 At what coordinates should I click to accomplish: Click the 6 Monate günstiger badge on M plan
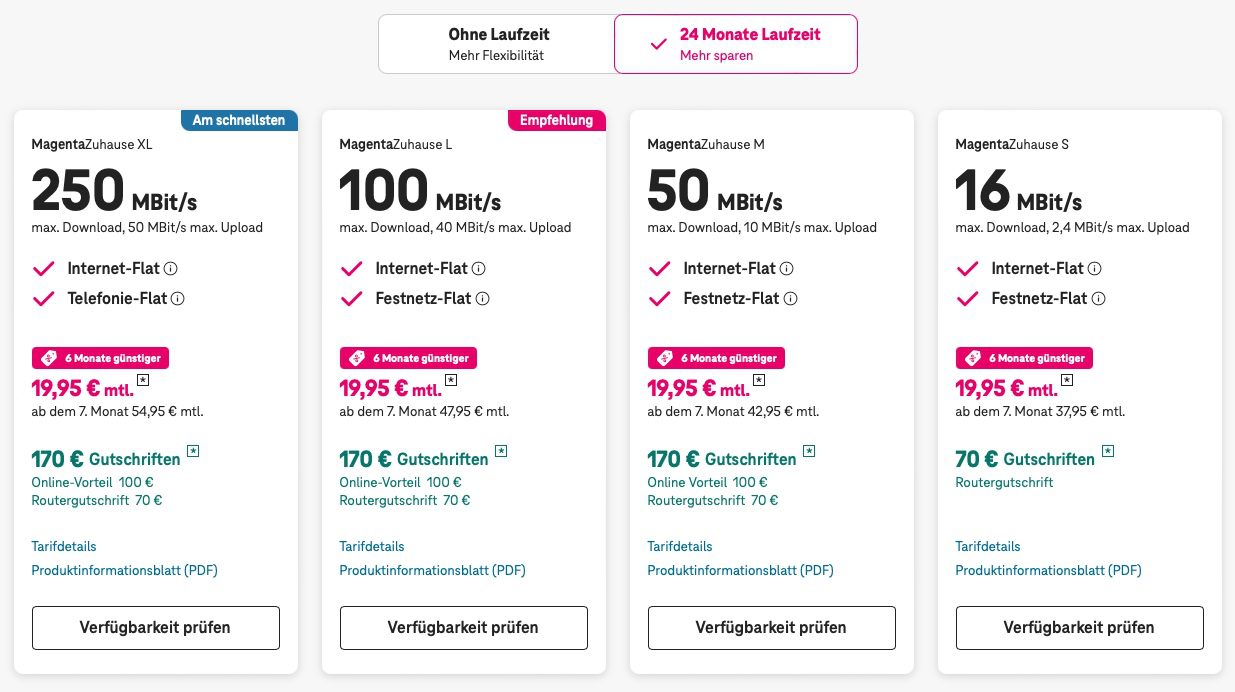pyautogui.click(x=717, y=358)
